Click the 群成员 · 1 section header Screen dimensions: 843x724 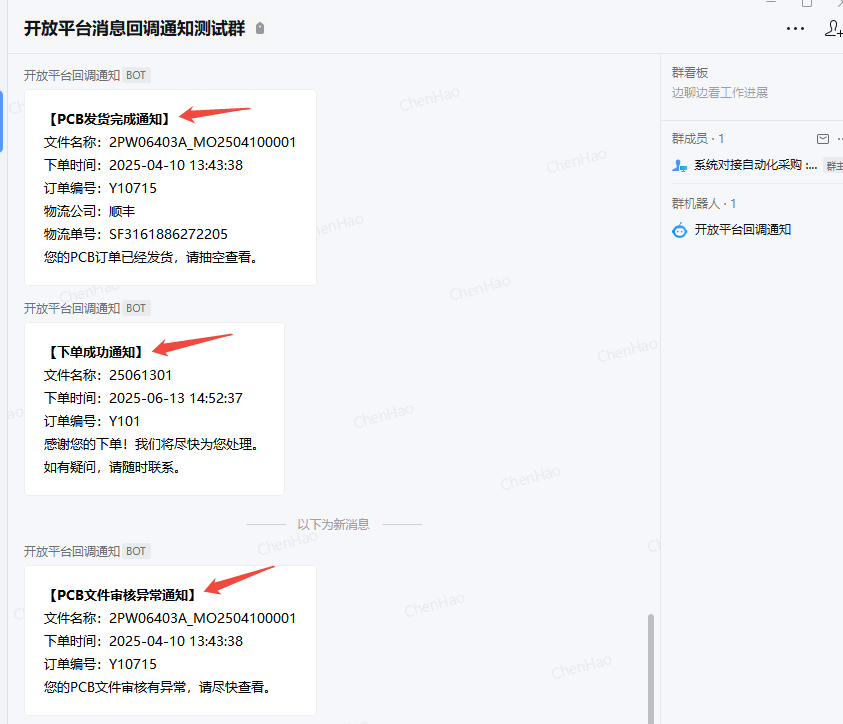tap(698, 139)
